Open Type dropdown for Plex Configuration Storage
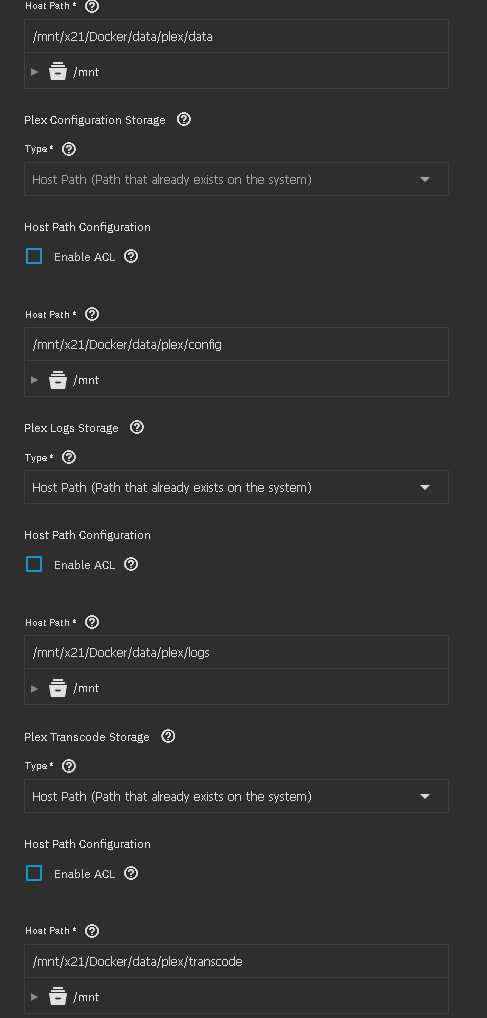Viewport: 487px width, 1018px height. tap(236, 179)
